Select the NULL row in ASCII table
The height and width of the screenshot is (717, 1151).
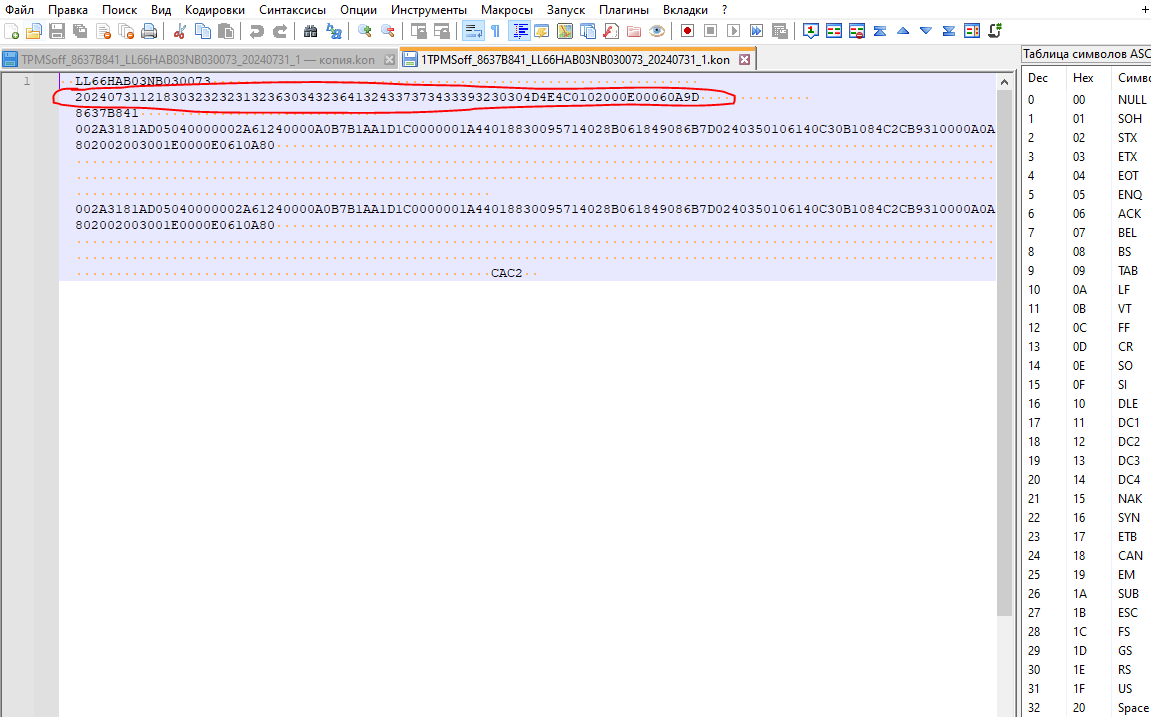[x=1086, y=100]
